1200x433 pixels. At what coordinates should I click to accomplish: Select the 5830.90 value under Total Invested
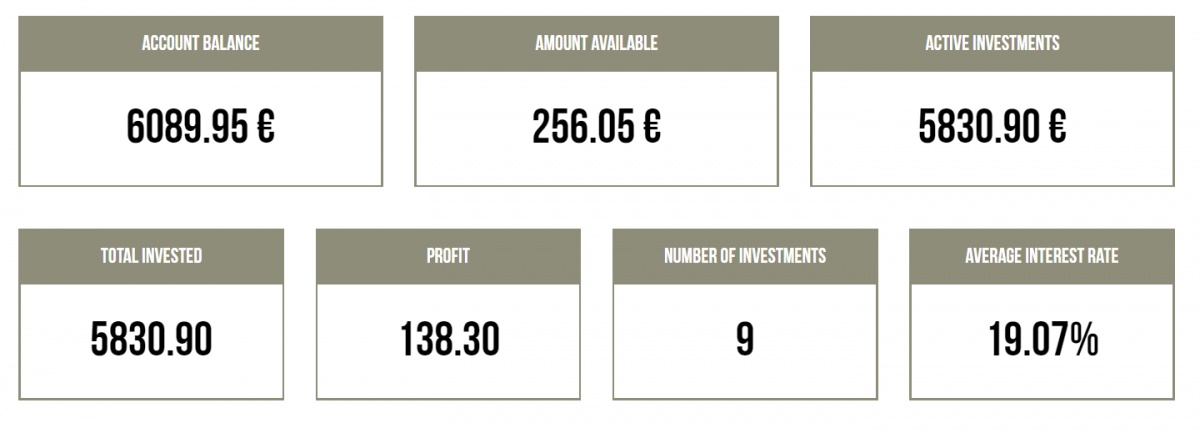pos(151,341)
